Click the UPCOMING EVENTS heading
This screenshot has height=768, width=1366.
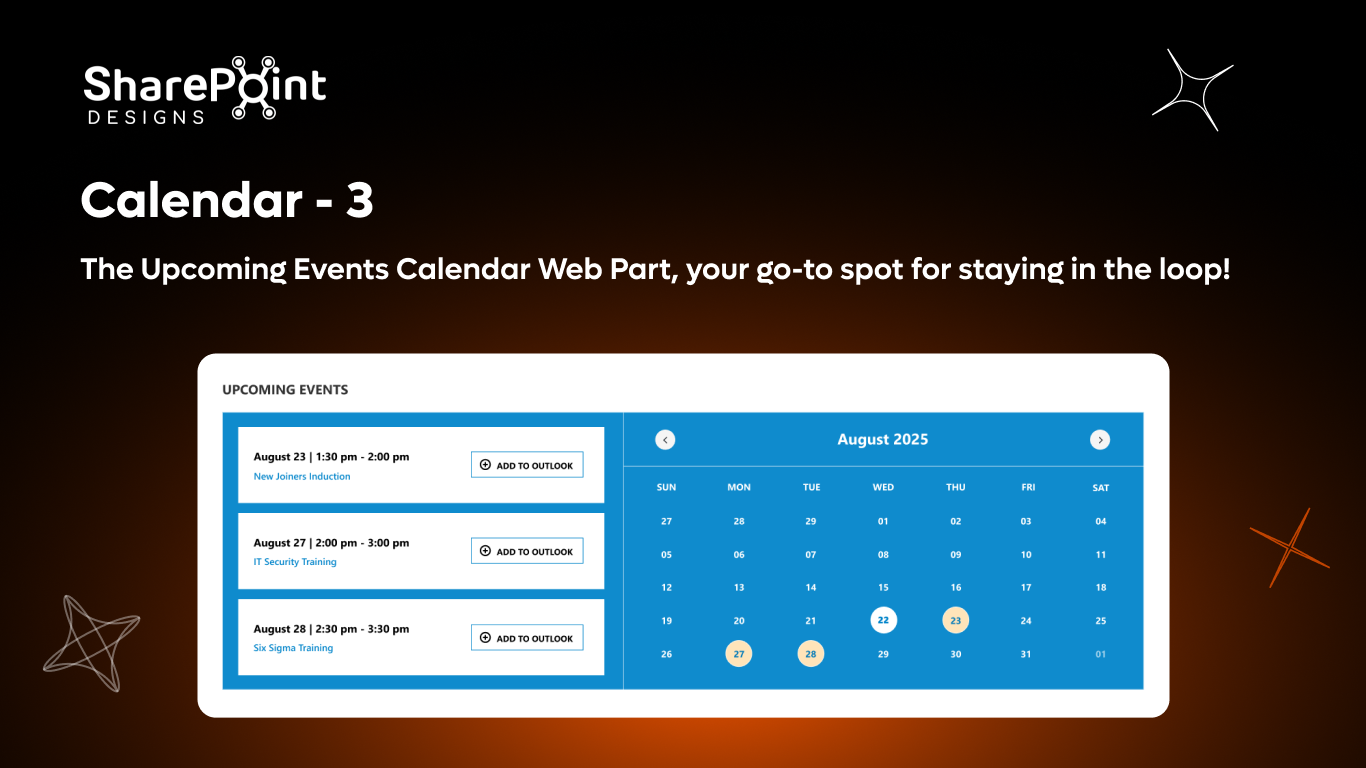(285, 389)
